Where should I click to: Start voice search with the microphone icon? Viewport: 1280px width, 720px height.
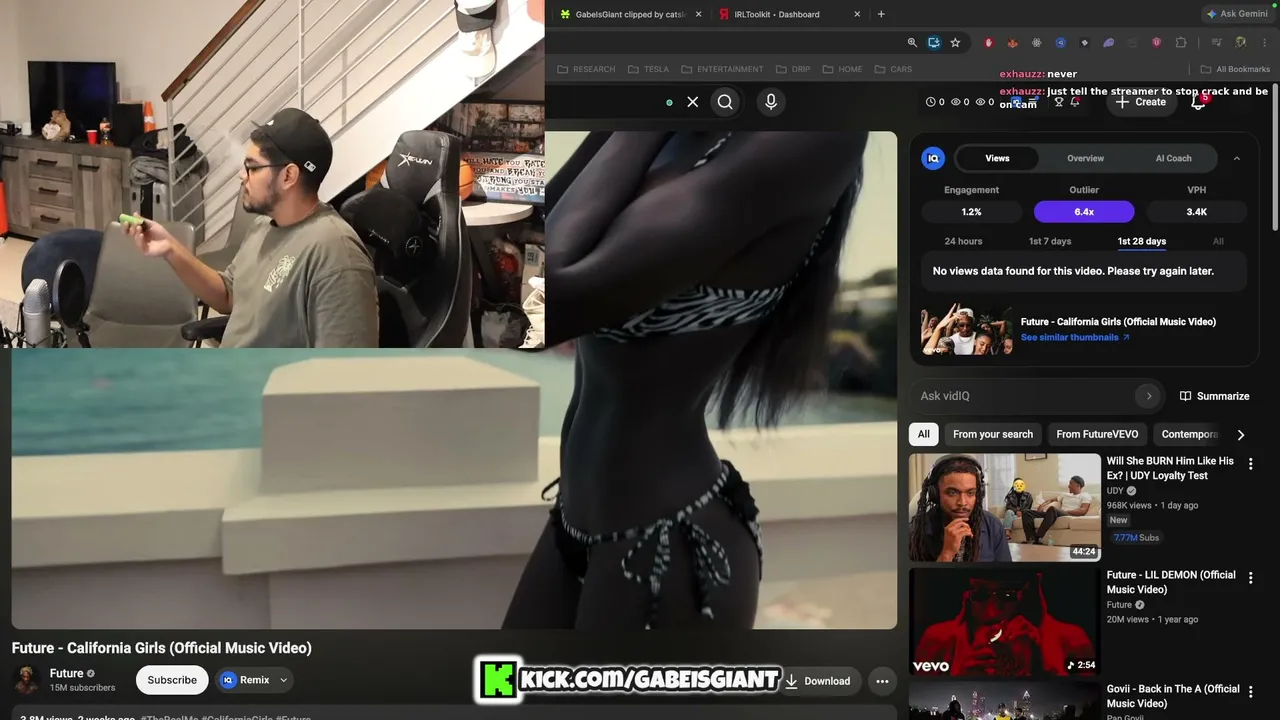(770, 101)
